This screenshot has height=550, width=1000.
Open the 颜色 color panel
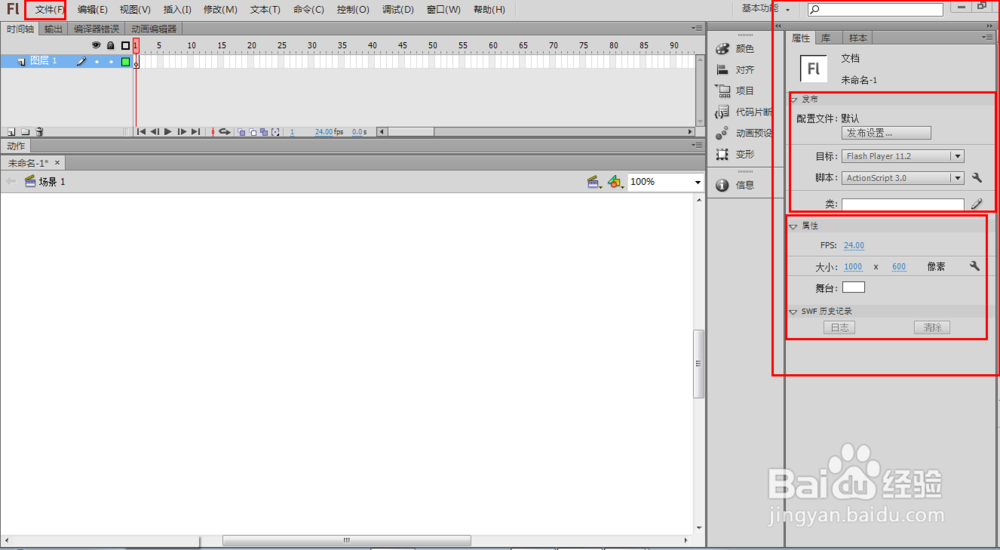(x=735, y=49)
